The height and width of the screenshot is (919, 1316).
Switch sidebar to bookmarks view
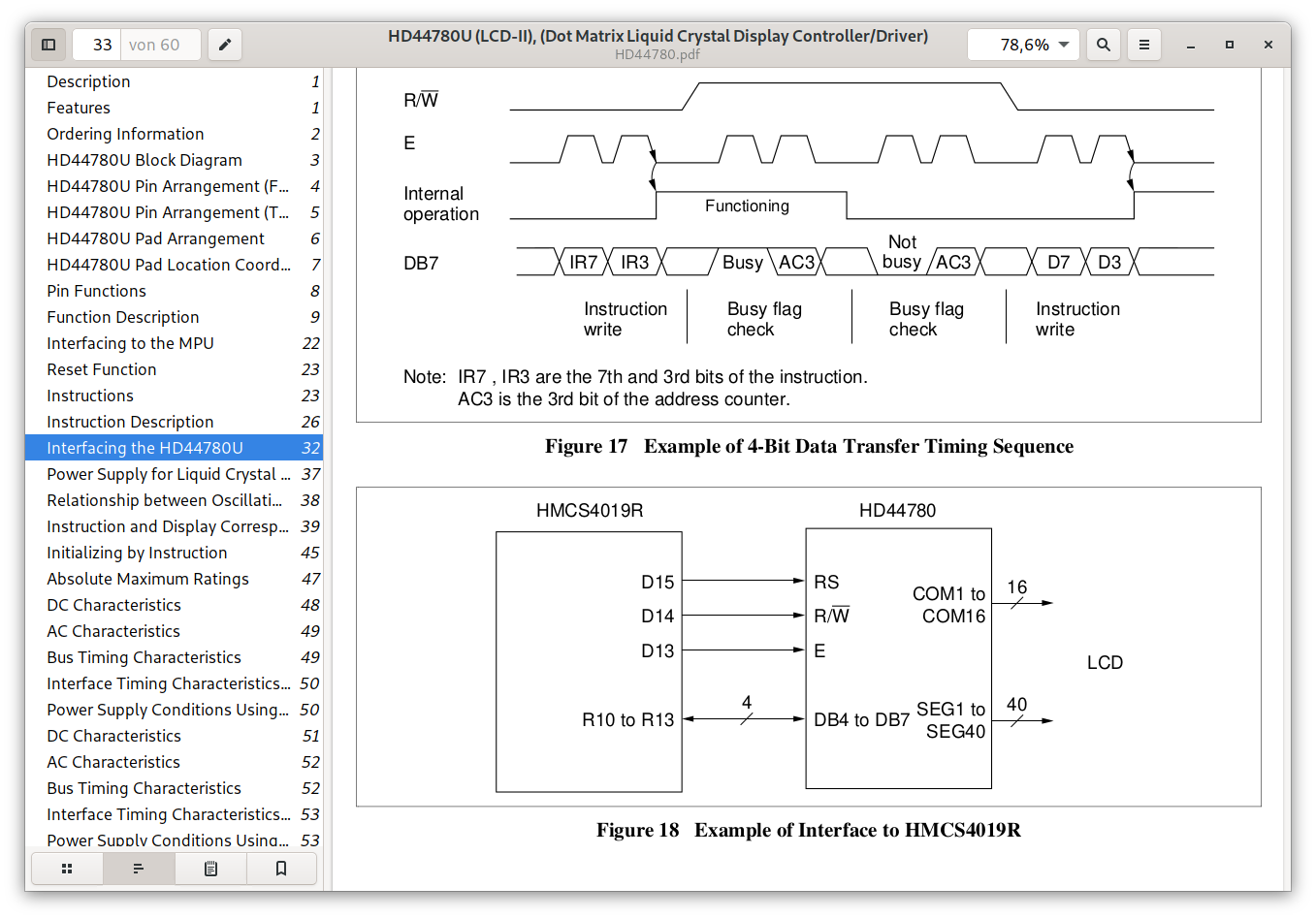tap(281, 869)
